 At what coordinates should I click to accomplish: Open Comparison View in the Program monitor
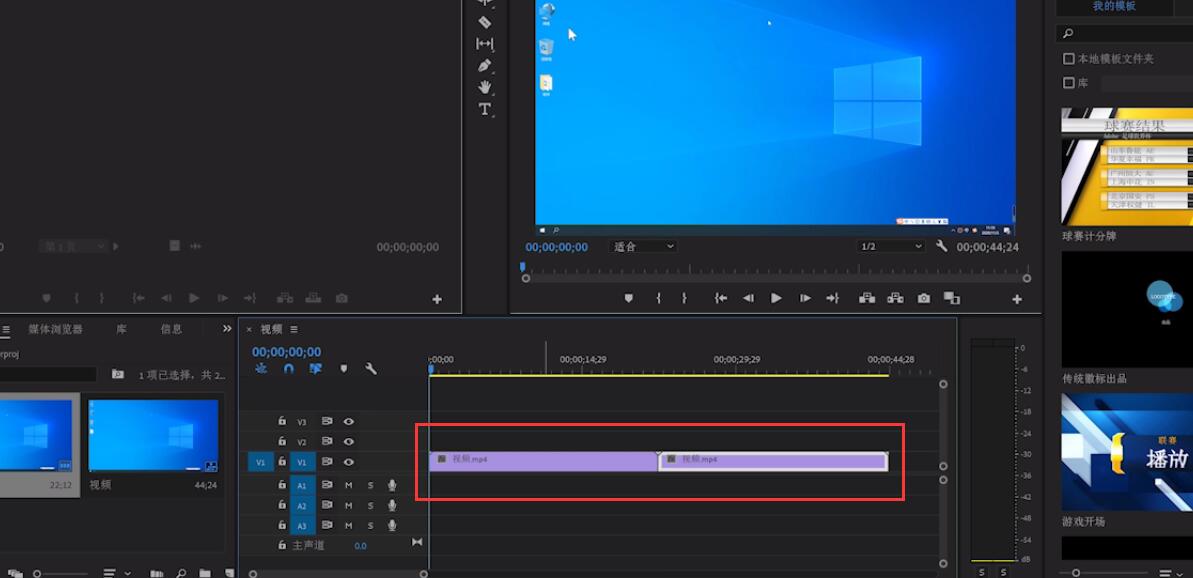coord(952,299)
